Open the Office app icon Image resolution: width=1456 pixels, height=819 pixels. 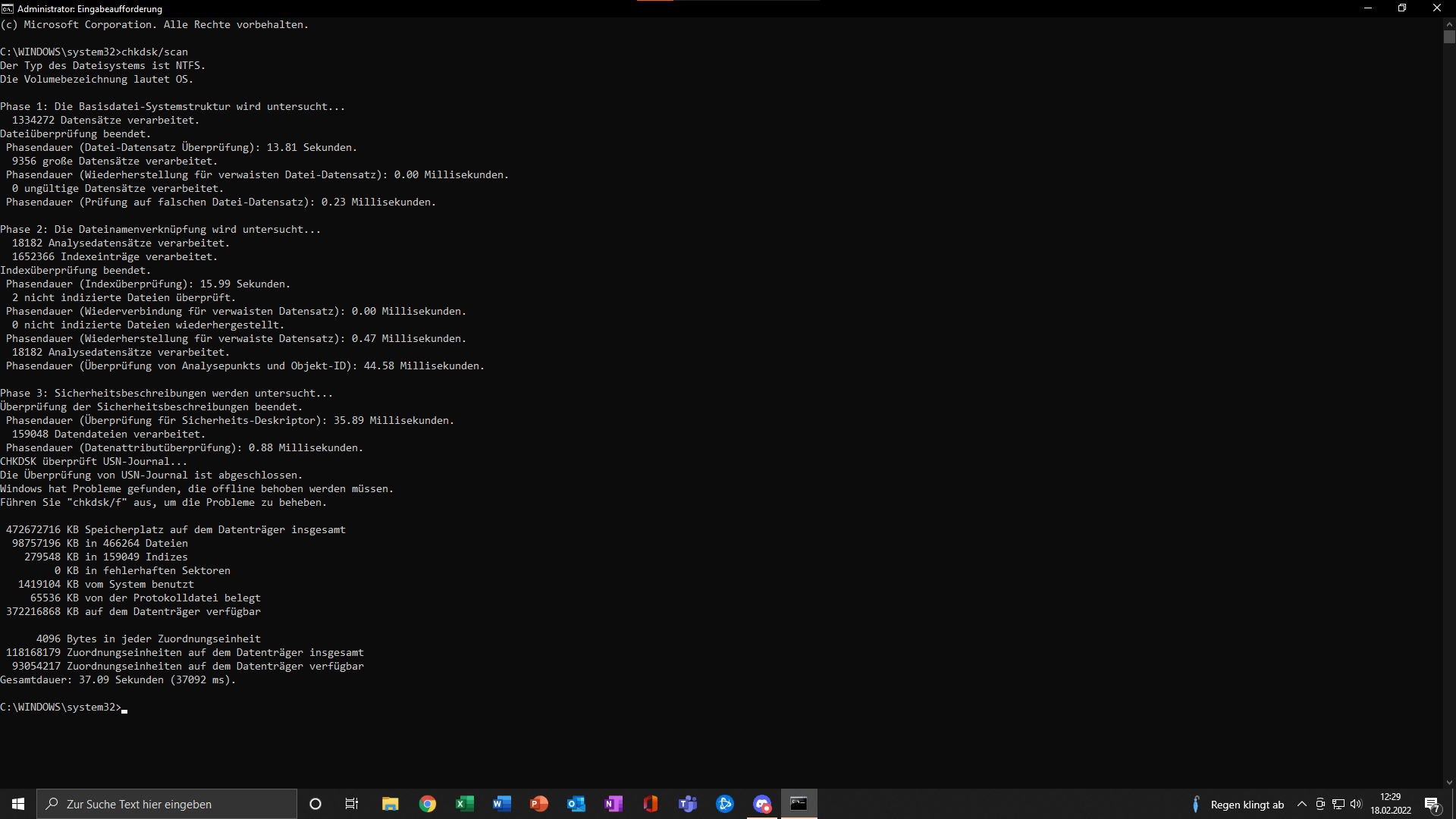click(651, 804)
